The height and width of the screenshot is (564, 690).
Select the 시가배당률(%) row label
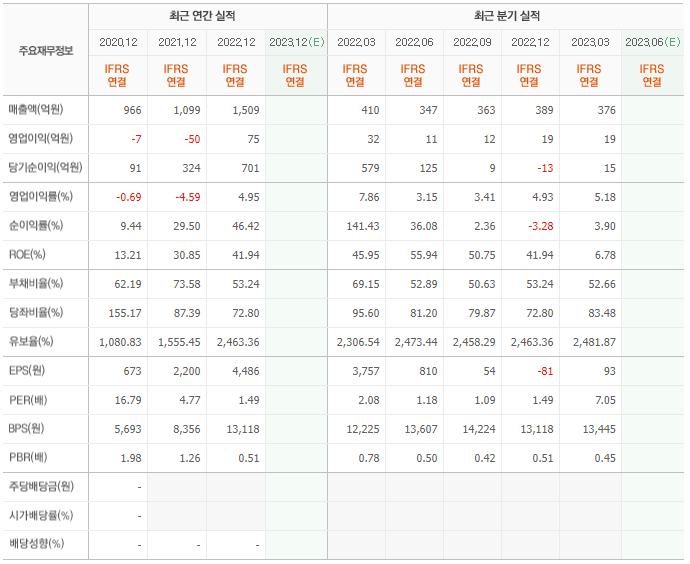point(41,516)
